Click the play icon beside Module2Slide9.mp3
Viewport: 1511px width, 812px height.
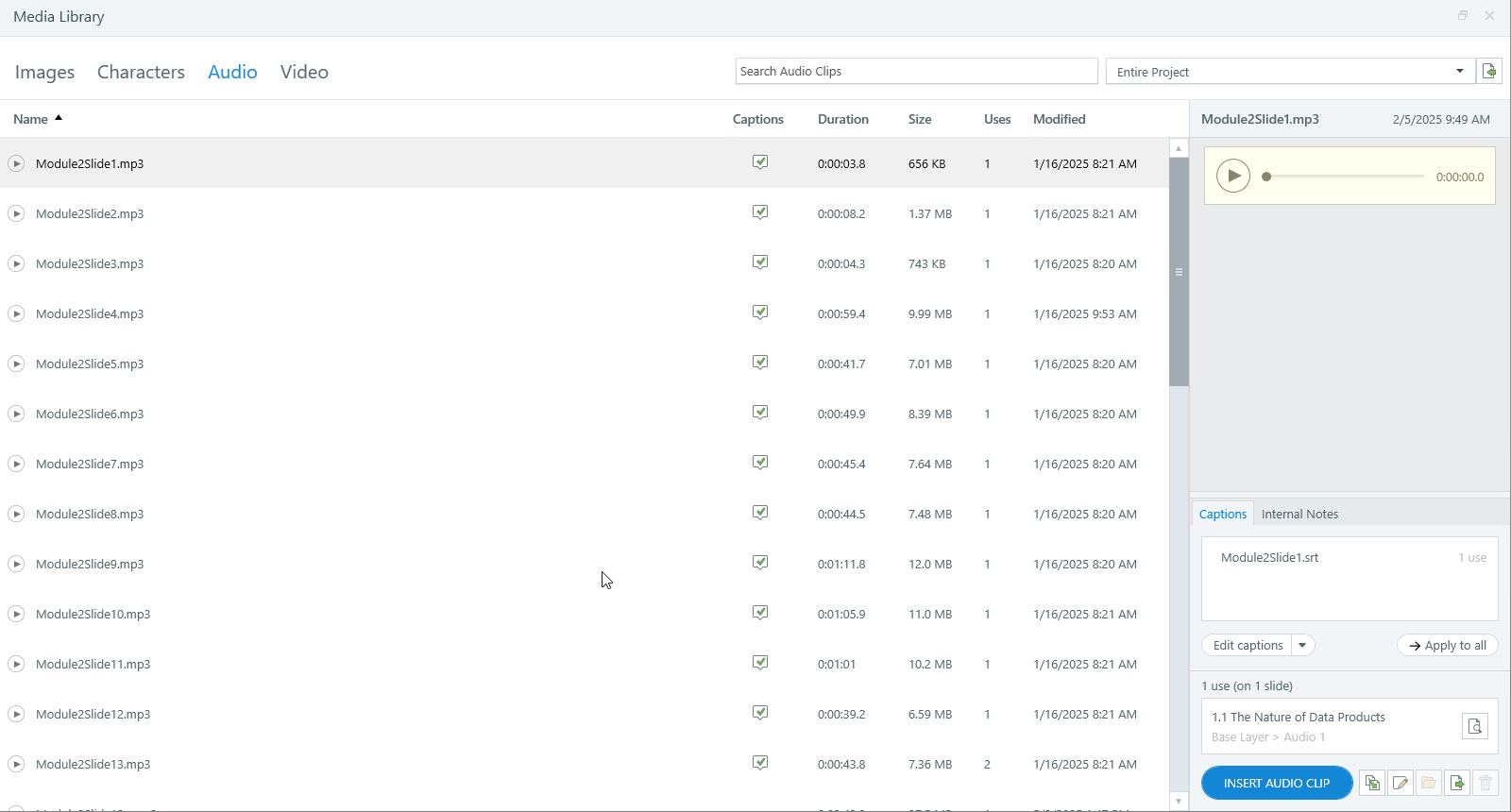(16, 564)
